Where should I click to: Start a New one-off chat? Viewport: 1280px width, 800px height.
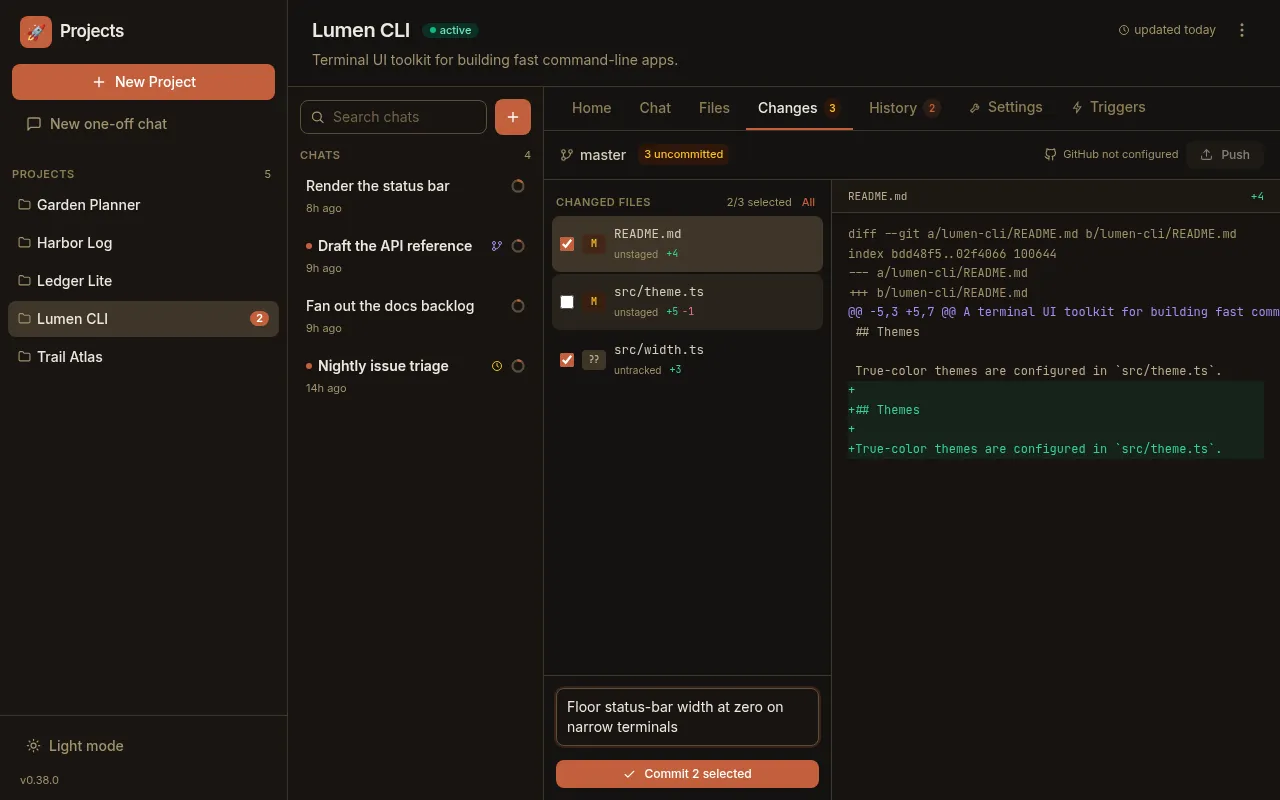[x=97, y=124]
